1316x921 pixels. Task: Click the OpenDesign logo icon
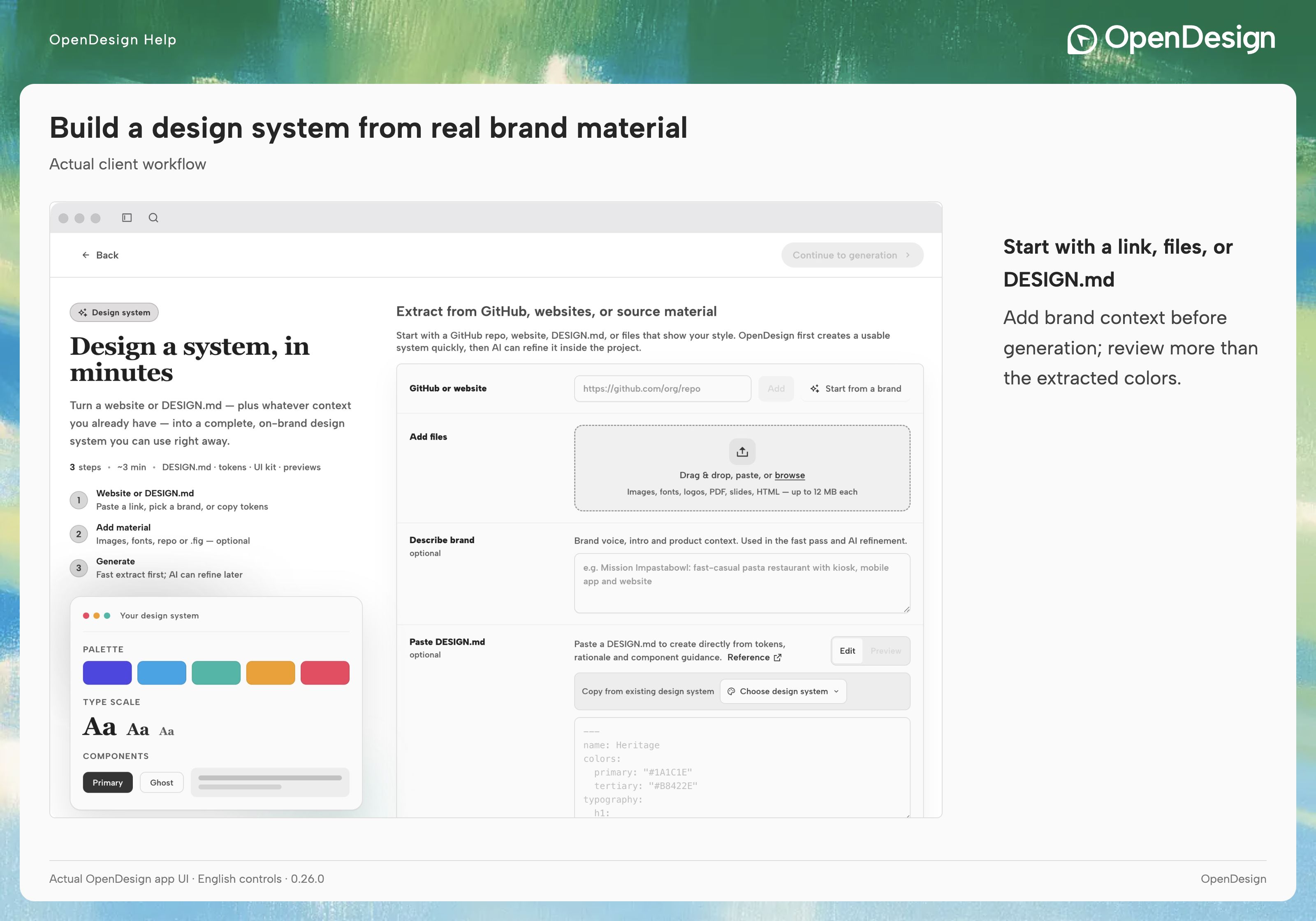point(1082,39)
